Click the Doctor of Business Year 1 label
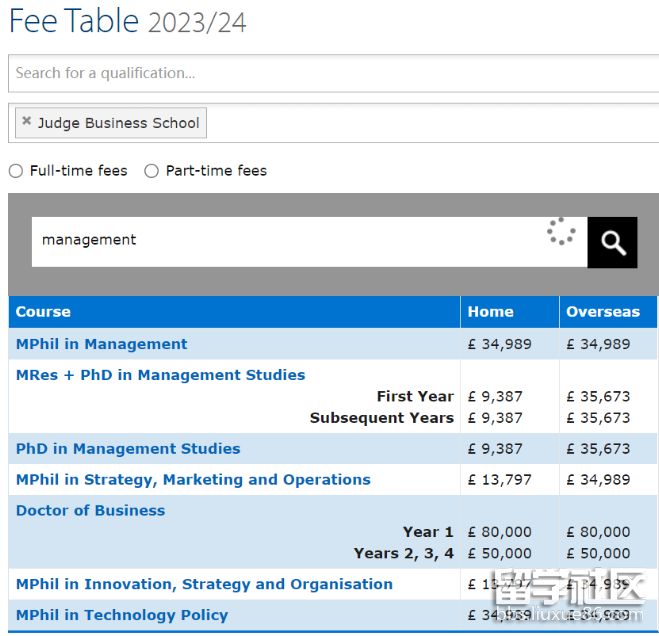 pyautogui.click(x=427, y=532)
